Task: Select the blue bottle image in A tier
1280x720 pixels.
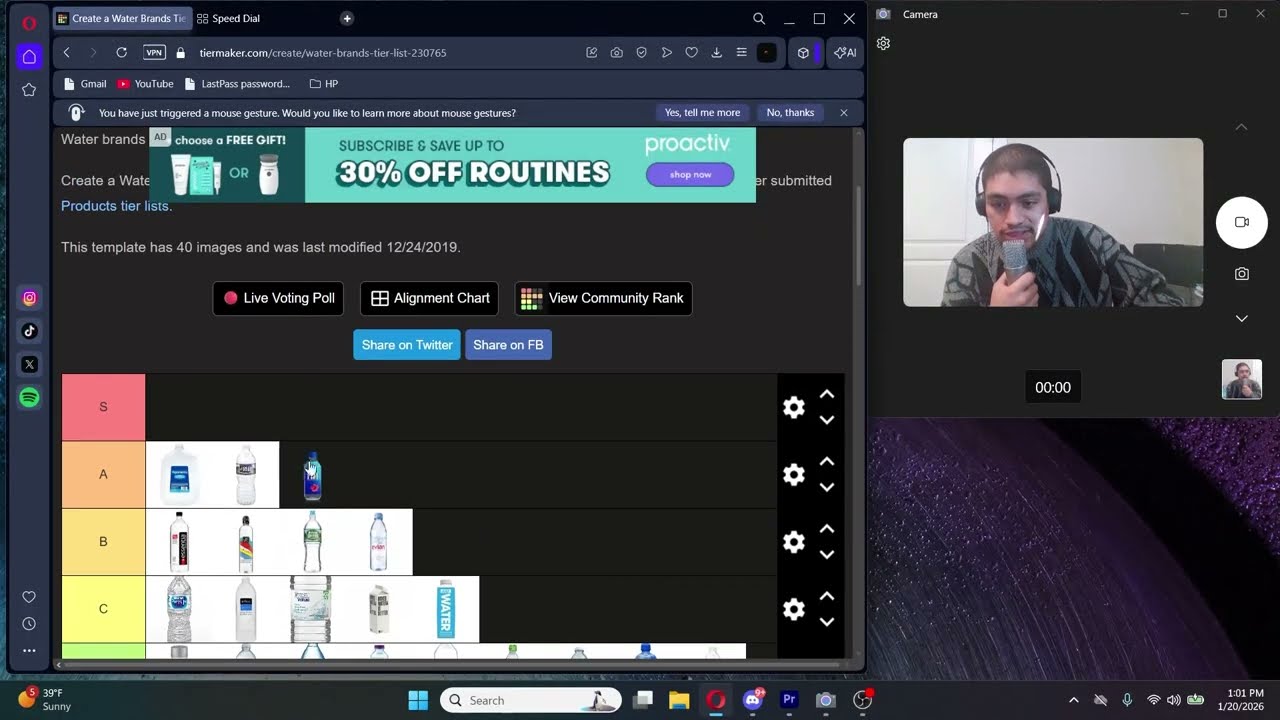Action: [312, 475]
